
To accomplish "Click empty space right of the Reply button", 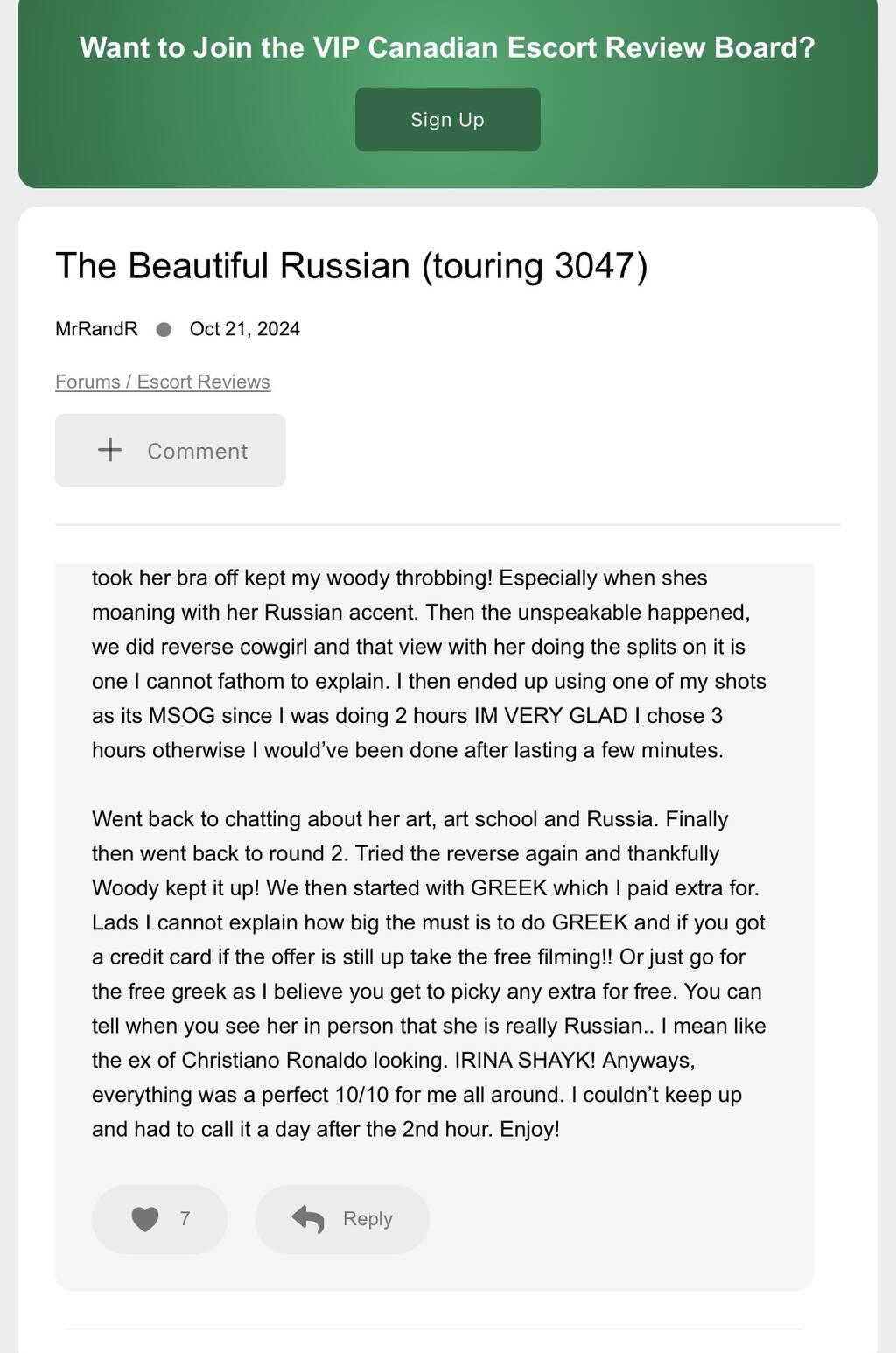I will pos(612,1218).
